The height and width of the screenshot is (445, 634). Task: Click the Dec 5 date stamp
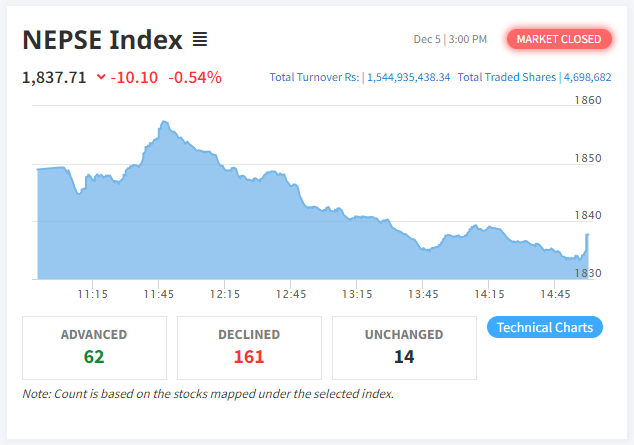[425, 40]
